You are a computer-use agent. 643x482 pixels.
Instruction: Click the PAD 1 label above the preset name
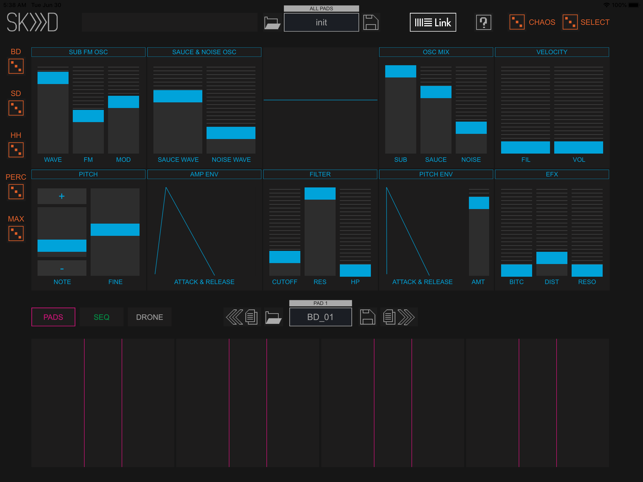320,303
